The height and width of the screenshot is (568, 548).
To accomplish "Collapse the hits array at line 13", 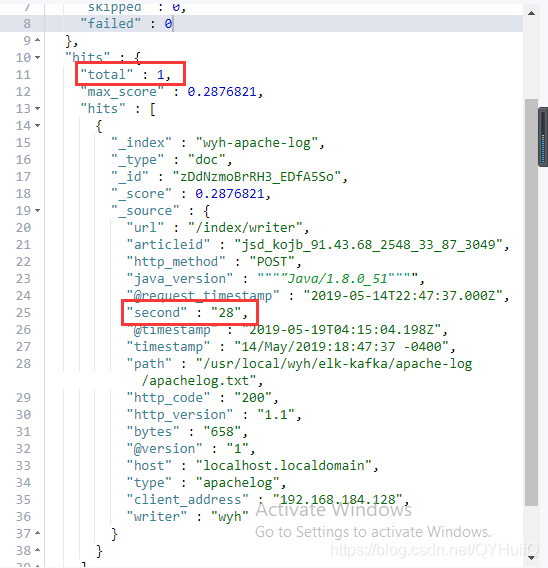I will 37,109.
